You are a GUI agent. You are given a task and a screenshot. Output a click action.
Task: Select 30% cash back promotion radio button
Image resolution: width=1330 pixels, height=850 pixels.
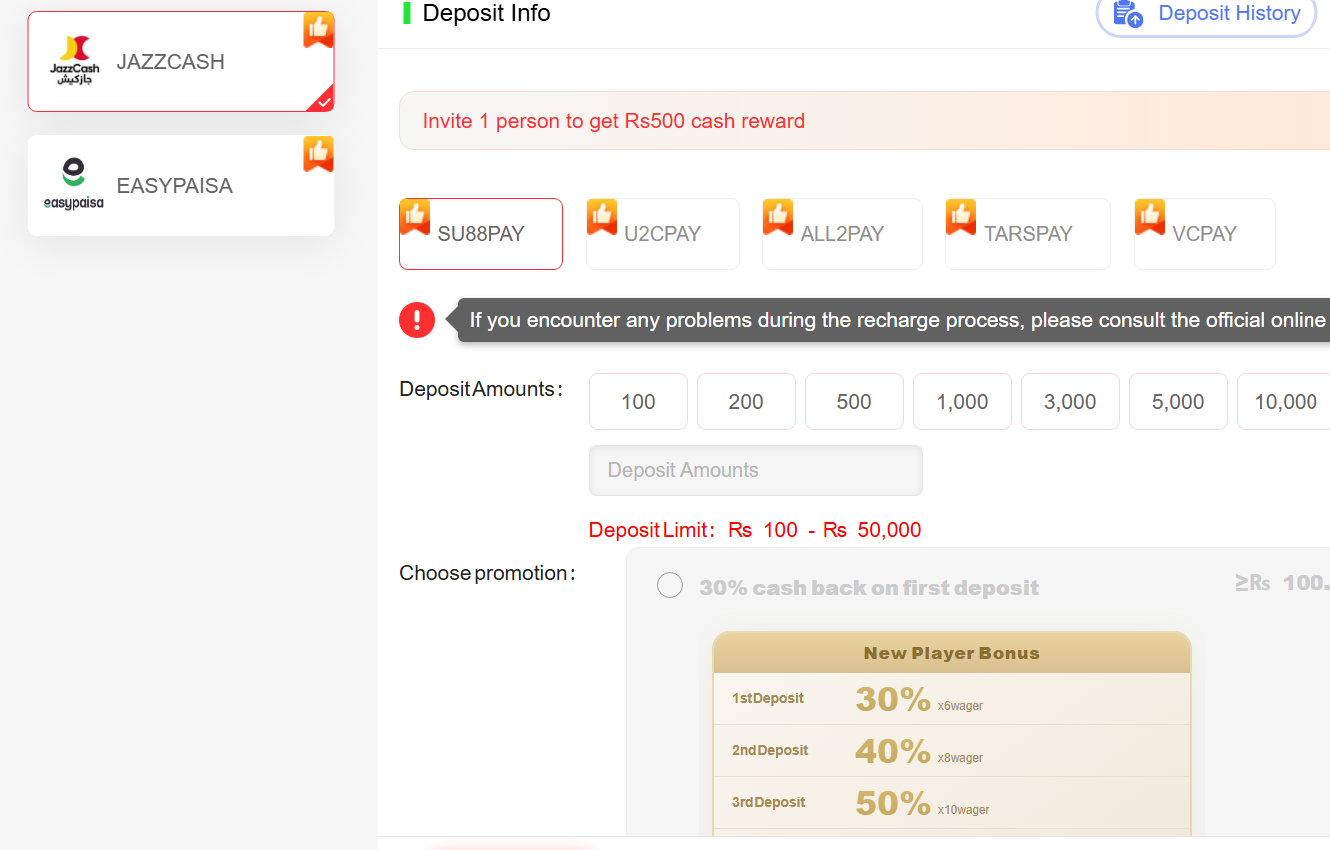click(x=670, y=585)
